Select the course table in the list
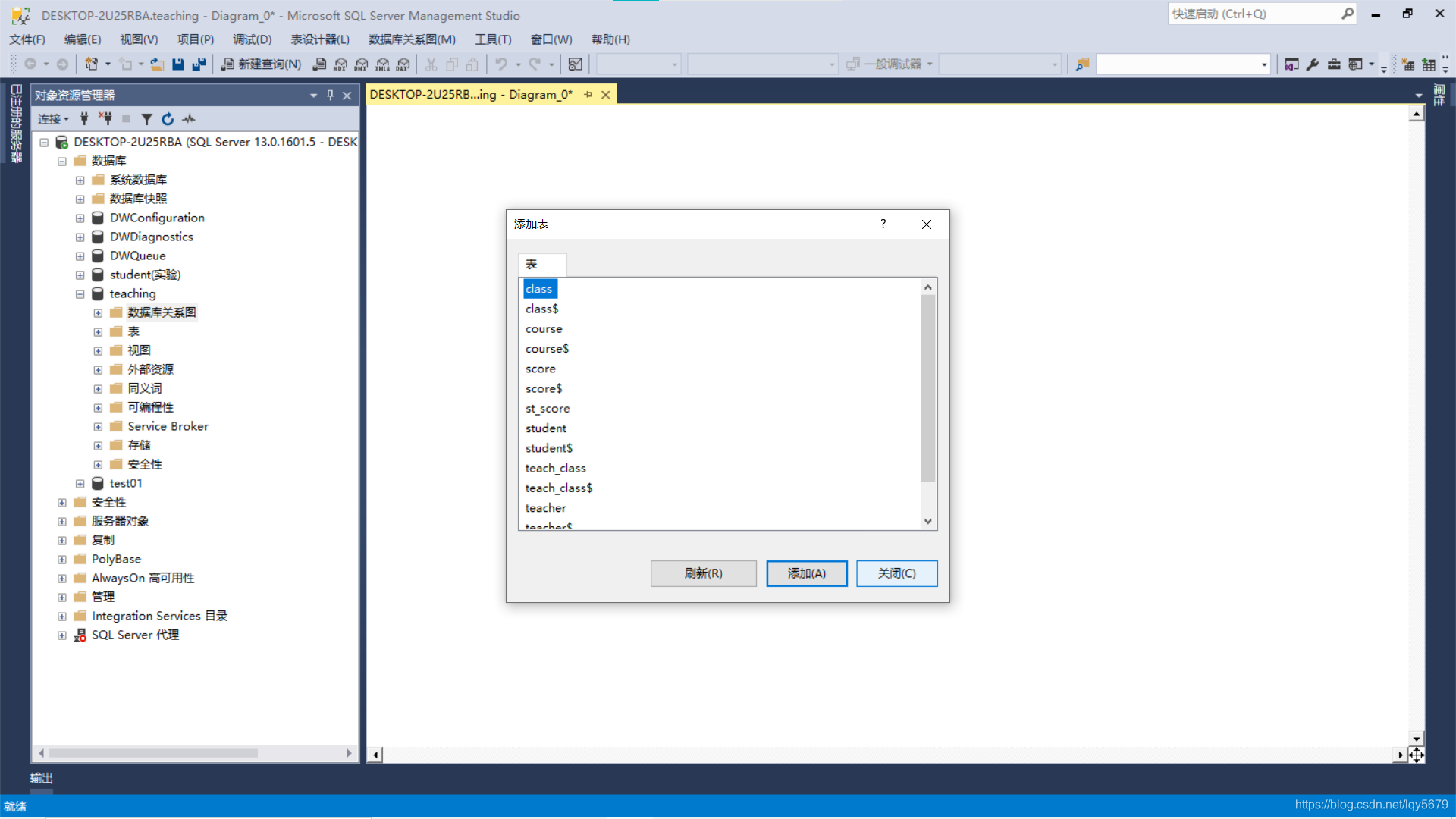This screenshot has width=1456, height=819. pyautogui.click(x=544, y=329)
